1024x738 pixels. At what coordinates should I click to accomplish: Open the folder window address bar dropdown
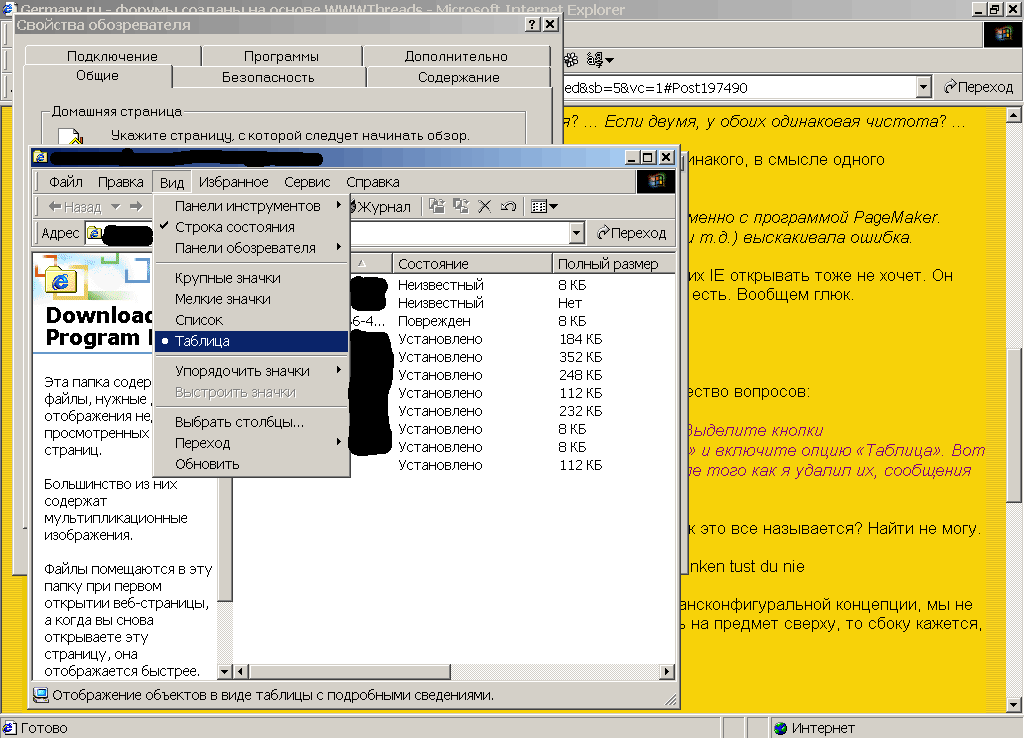pos(576,233)
